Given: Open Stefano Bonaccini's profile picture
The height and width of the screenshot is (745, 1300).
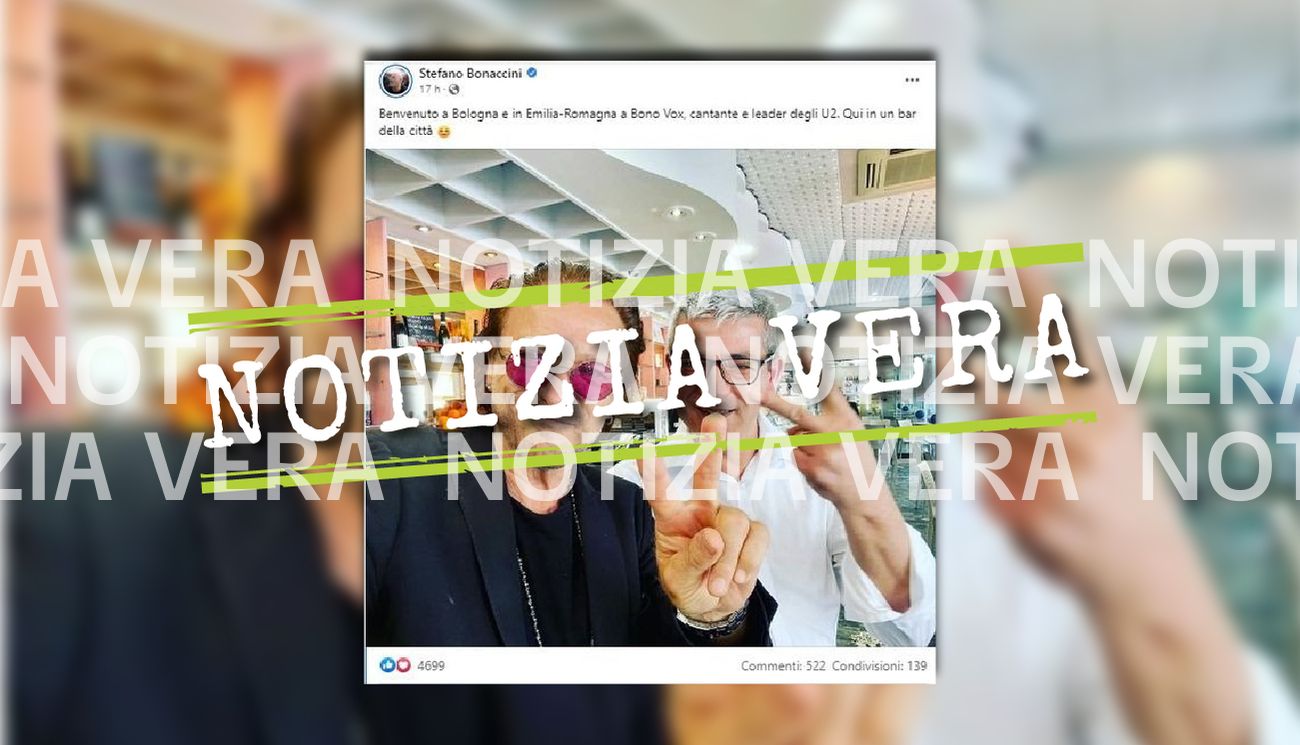Looking at the screenshot, I should pos(396,81).
